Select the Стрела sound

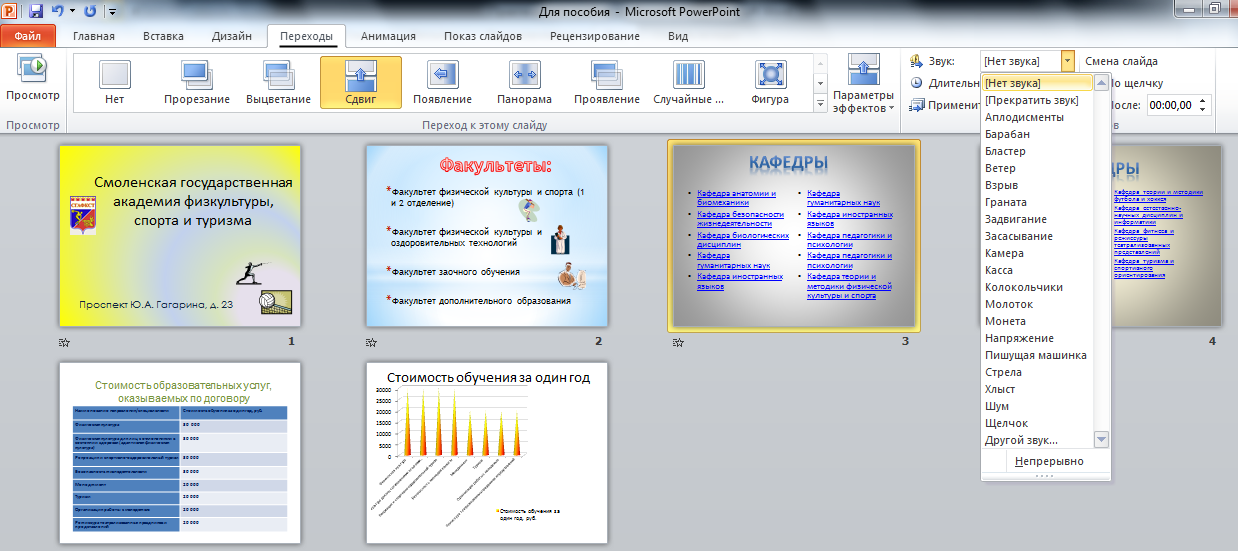(1038, 372)
